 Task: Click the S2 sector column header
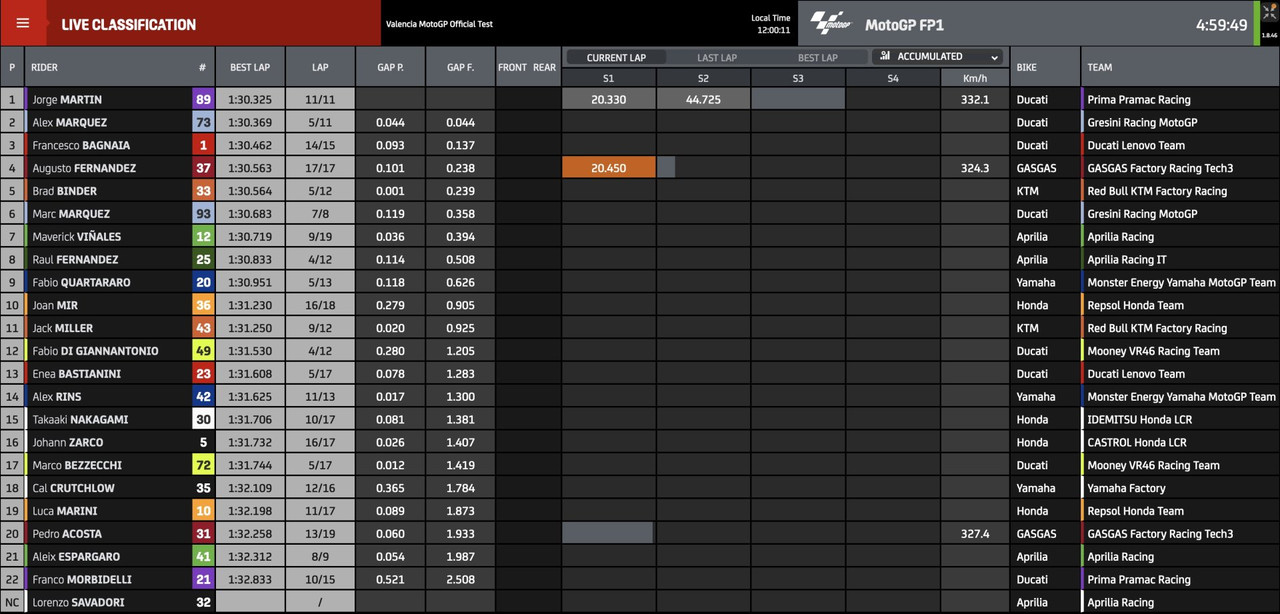point(703,77)
